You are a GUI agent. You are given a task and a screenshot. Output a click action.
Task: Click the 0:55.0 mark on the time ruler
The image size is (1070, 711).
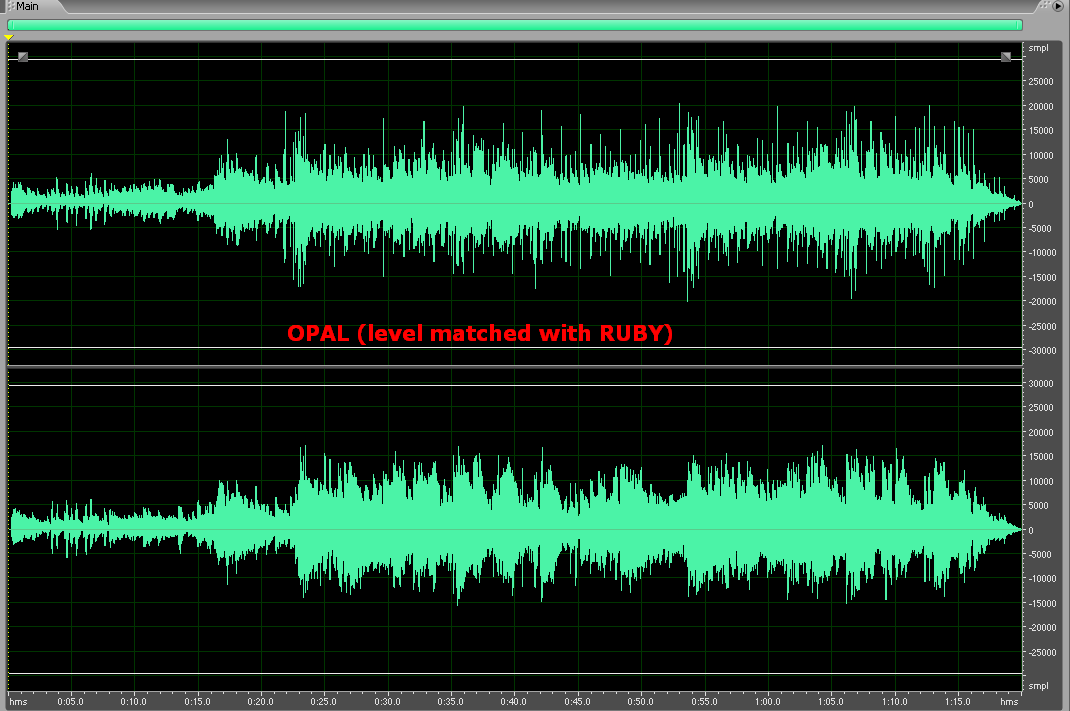coord(704,701)
